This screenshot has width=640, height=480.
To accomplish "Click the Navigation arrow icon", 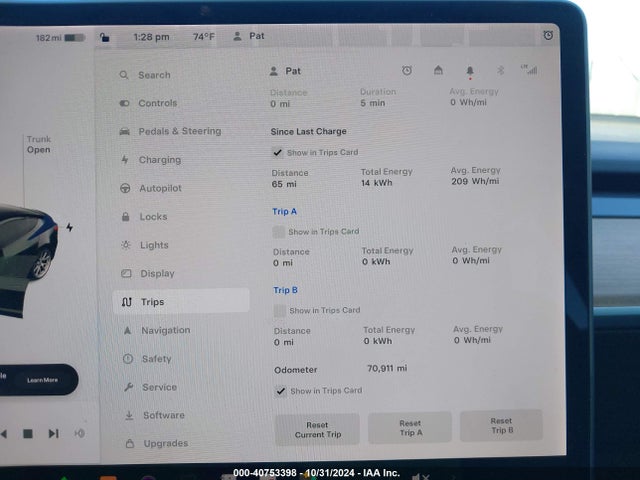I will [127, 330].
